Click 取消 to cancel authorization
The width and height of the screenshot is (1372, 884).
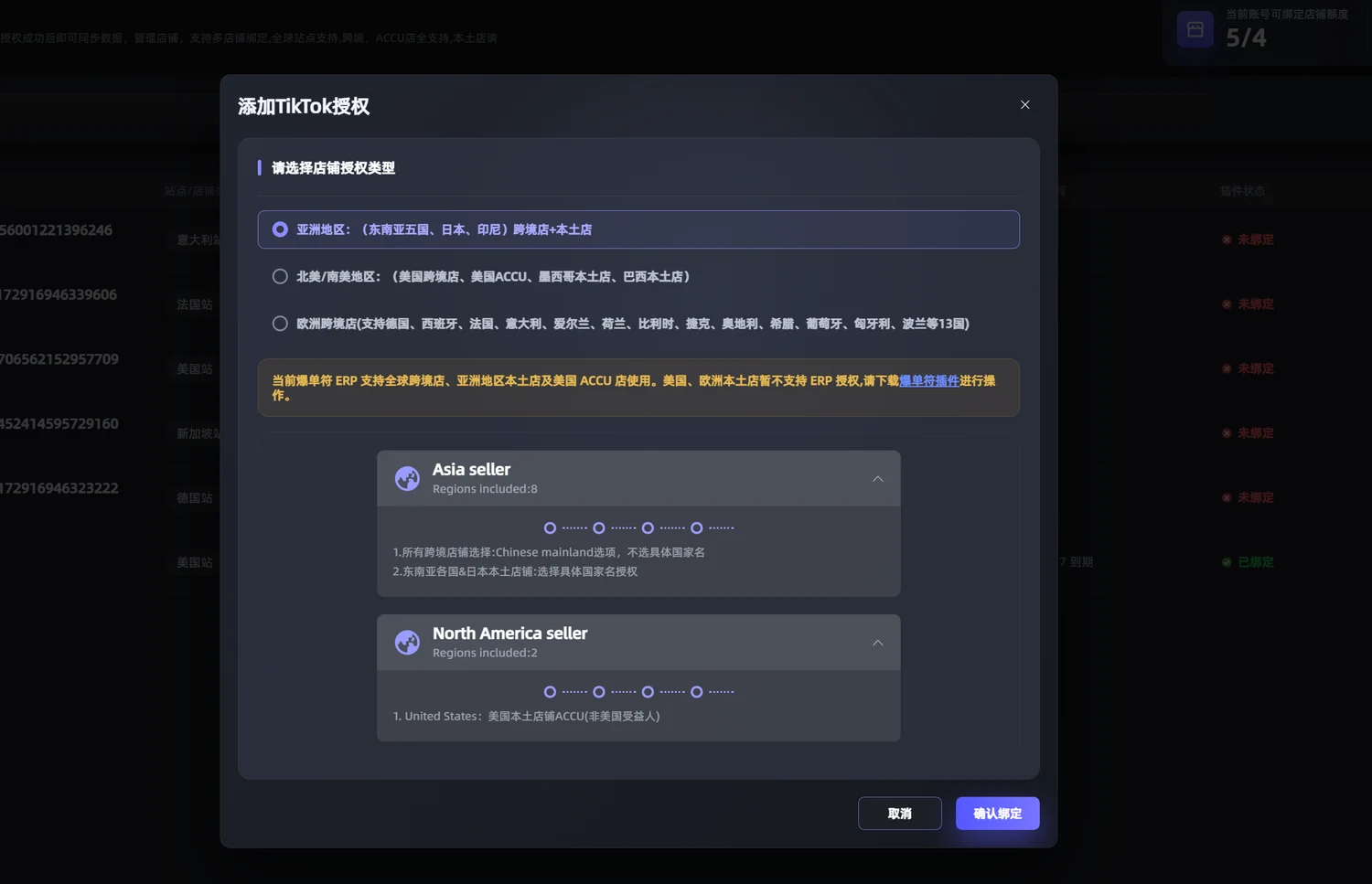tap(899, 814)
